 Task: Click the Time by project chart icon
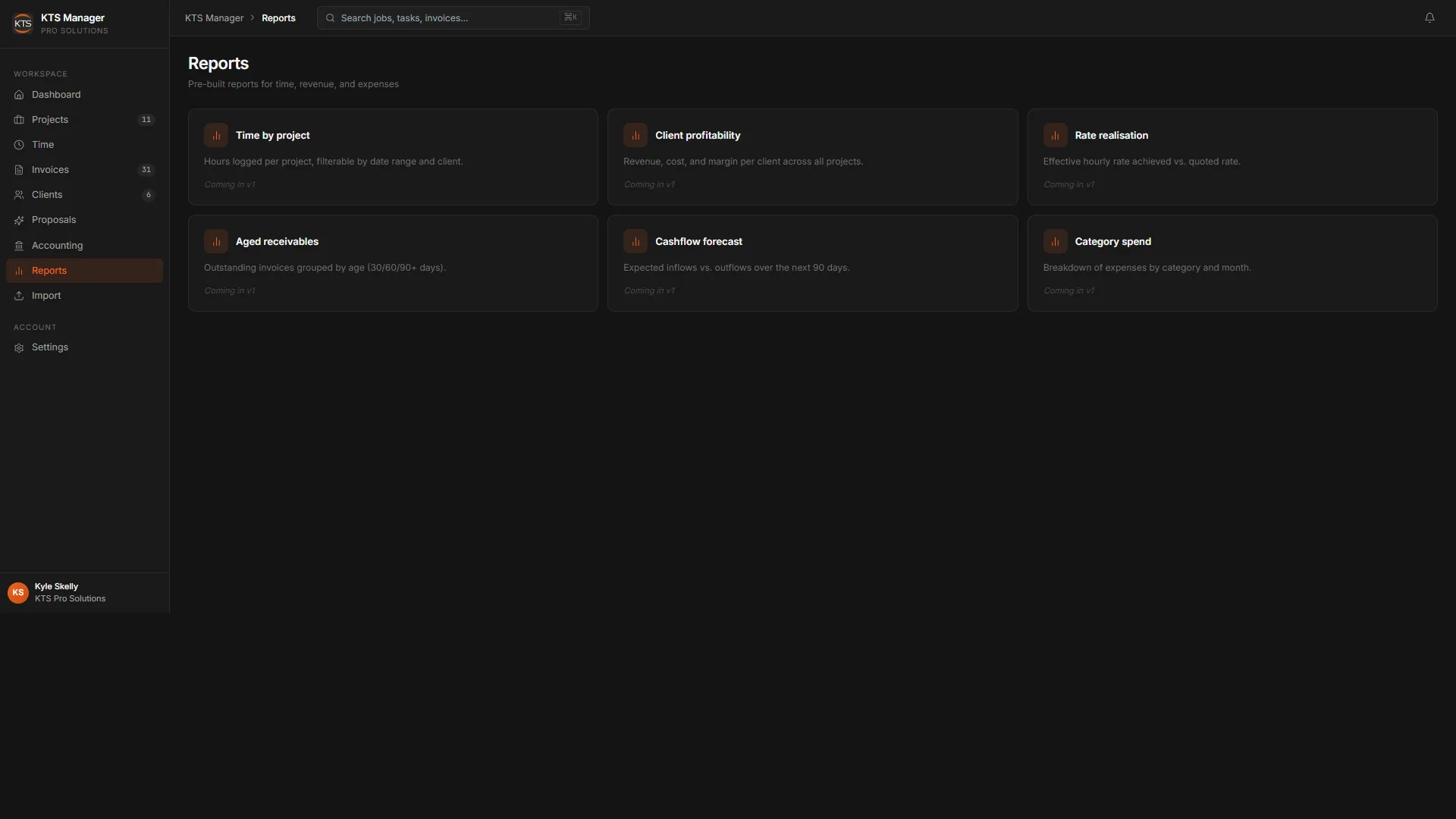(216, 136)
